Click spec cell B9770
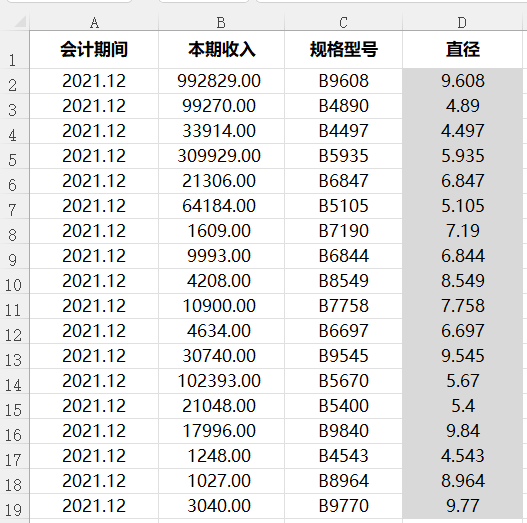Image resolution: width=527 pixels, height=523 pixels. [343, 507]
